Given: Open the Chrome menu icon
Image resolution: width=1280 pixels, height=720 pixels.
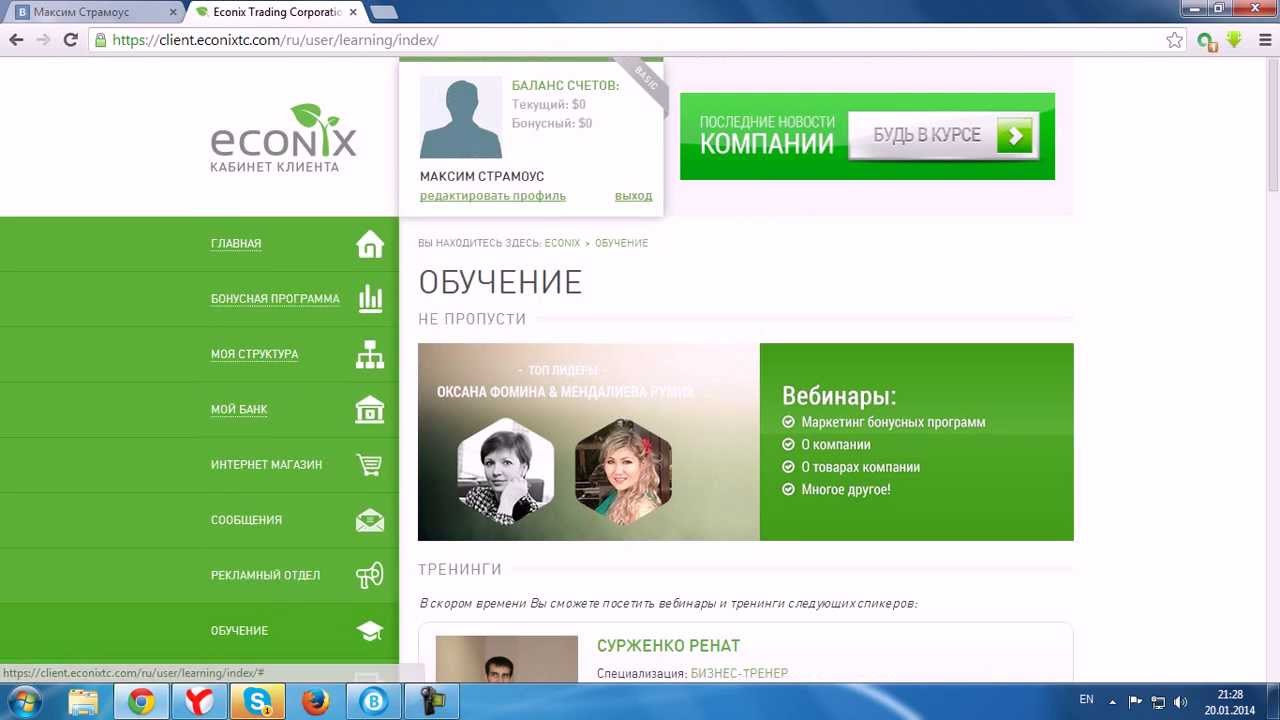Looking at the screenshot, I should [1265, 40].
